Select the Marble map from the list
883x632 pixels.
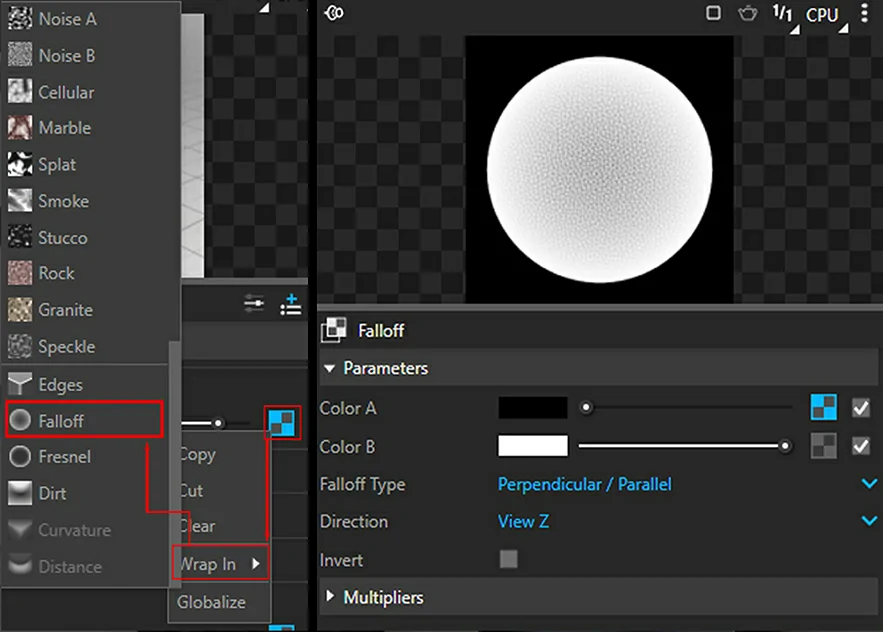pos(65,128)
